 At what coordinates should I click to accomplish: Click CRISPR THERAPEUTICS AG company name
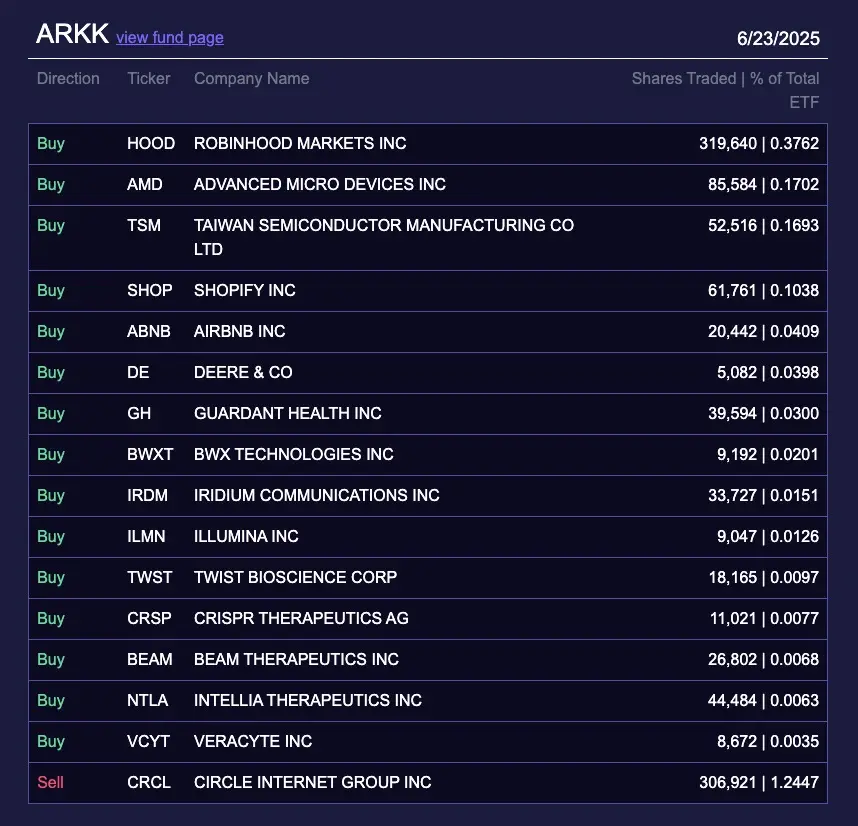click(301, 618)
